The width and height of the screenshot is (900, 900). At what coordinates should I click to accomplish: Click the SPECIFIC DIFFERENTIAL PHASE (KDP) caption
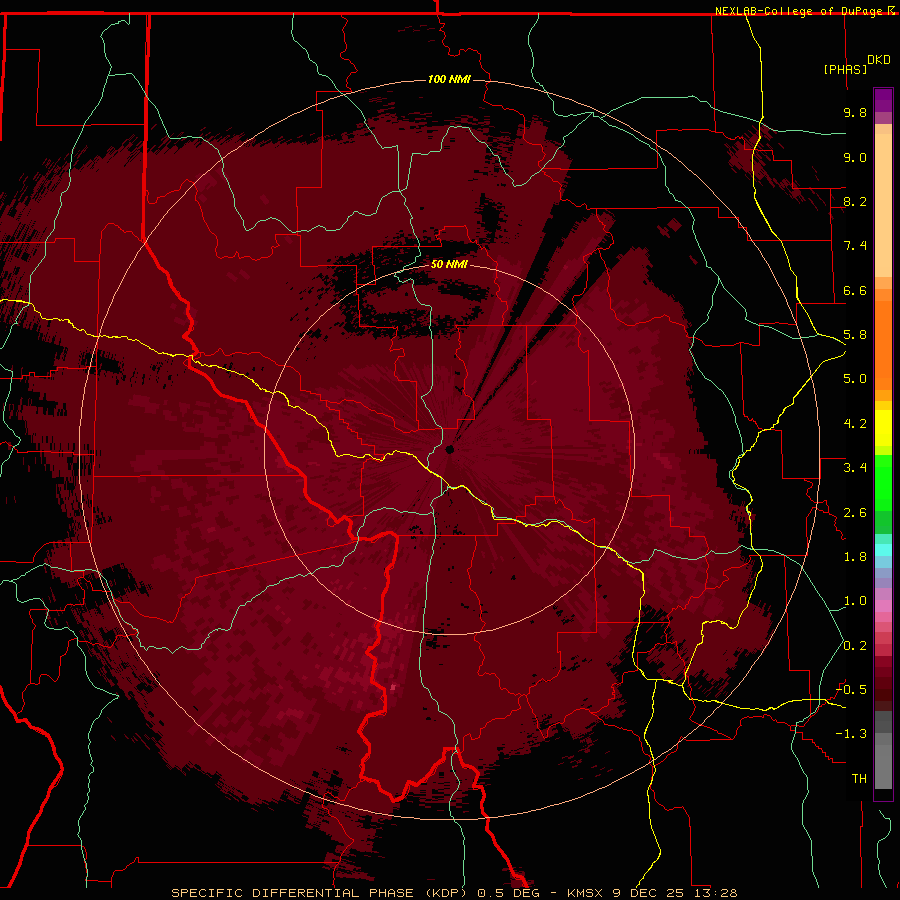tap(321, 893)
